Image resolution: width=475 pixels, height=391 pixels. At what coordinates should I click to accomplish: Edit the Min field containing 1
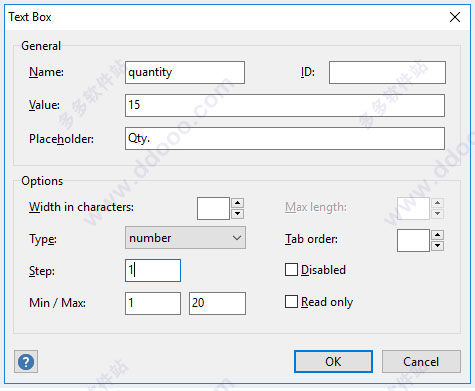click(153, 303)
